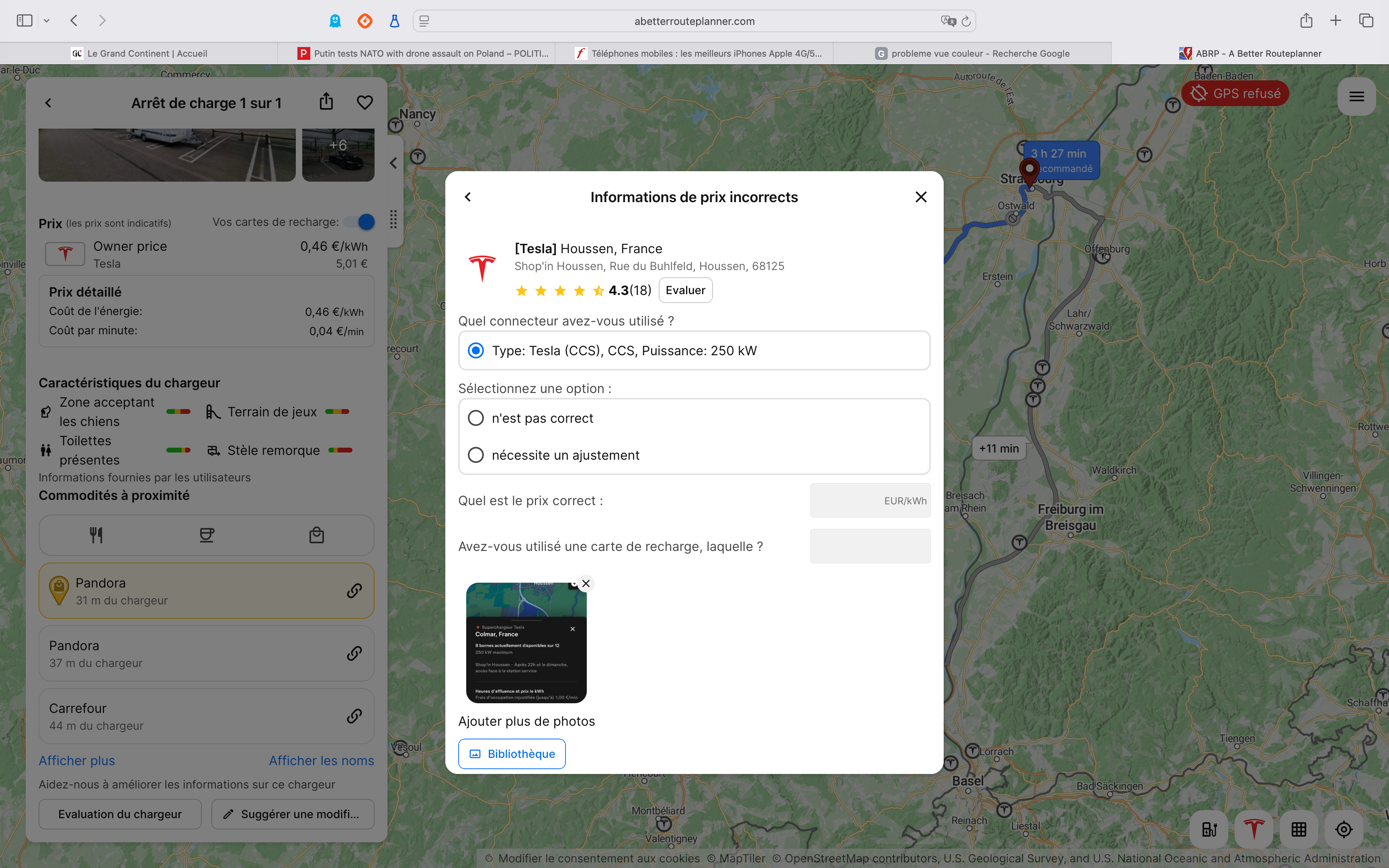Collapse the left side panel
Screen dimensions: 1389x868
pos(394,163)
